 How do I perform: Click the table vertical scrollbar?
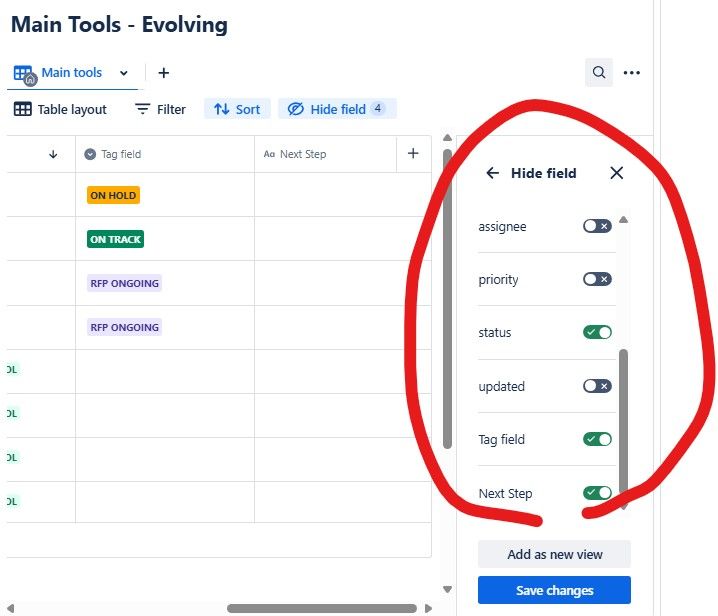[x=447, y=298]
